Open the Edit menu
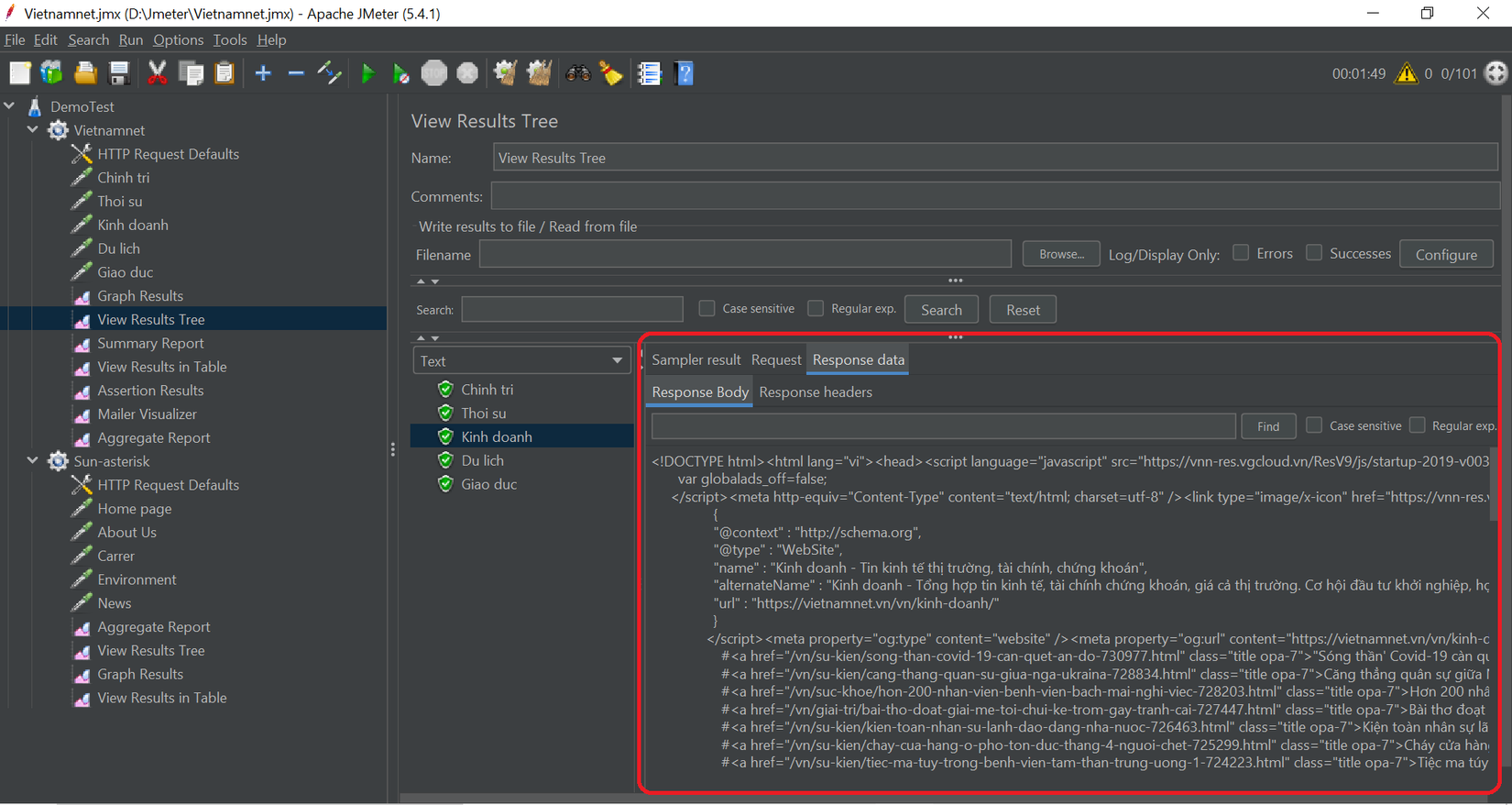This screenshot has height=805, width=1512. [x=46, y=40]
